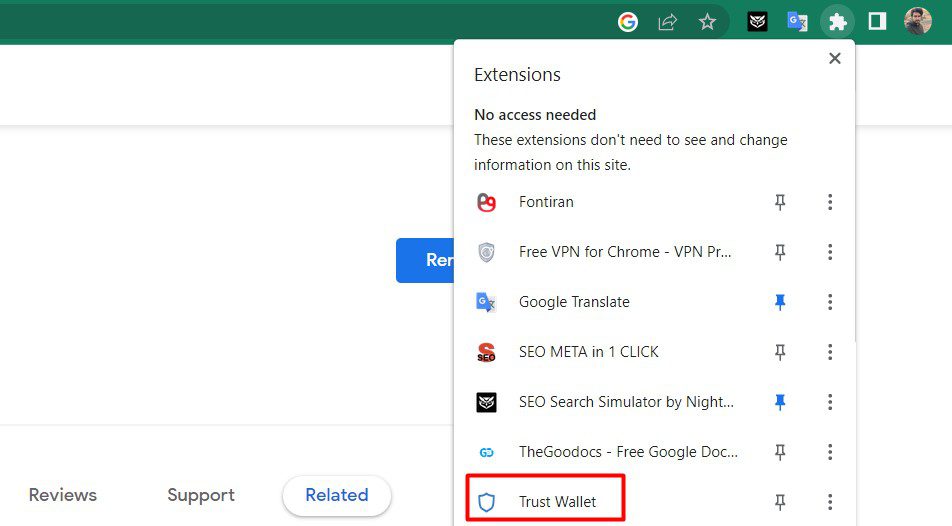The height and width of the screenshot is (526, 952).
Task: Switch to the Support tab
Action: pos(201,495)
